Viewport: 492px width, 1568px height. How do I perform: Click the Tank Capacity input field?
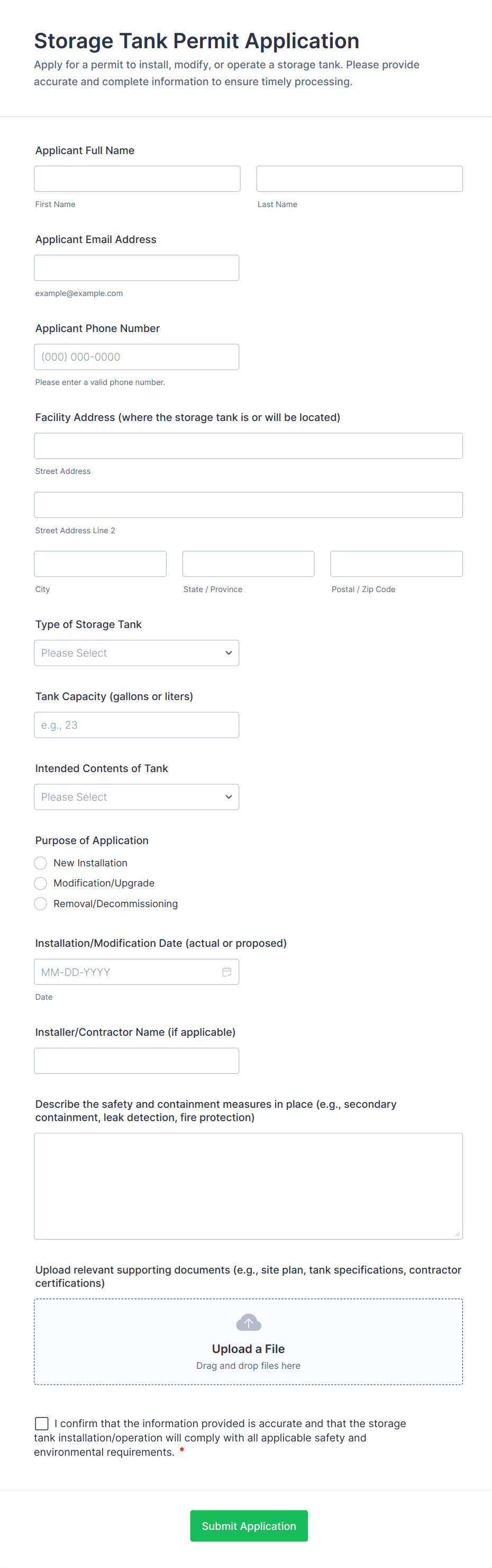pyautogui.click(x=136, y=725)
